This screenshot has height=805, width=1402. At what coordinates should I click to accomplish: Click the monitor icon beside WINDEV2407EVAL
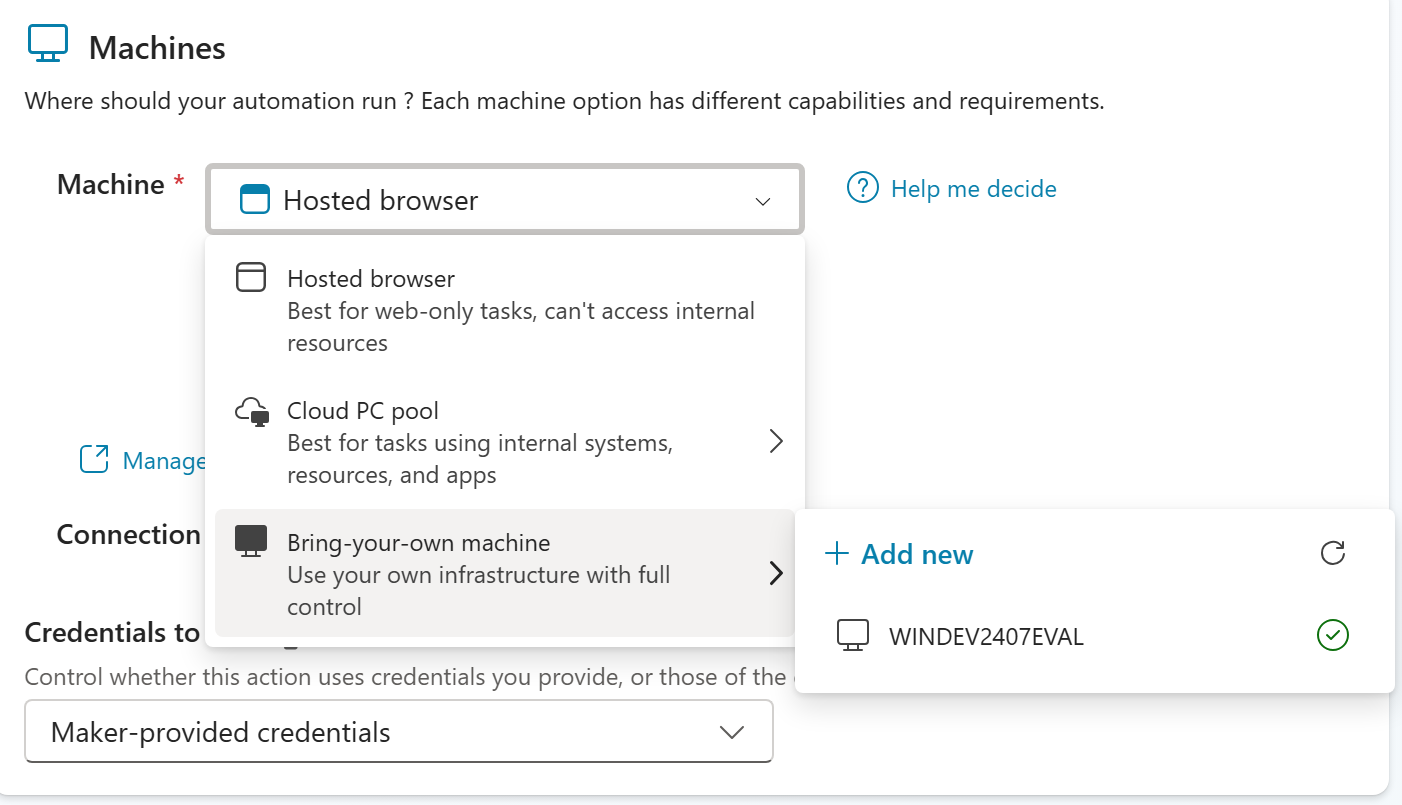[852, 635]
